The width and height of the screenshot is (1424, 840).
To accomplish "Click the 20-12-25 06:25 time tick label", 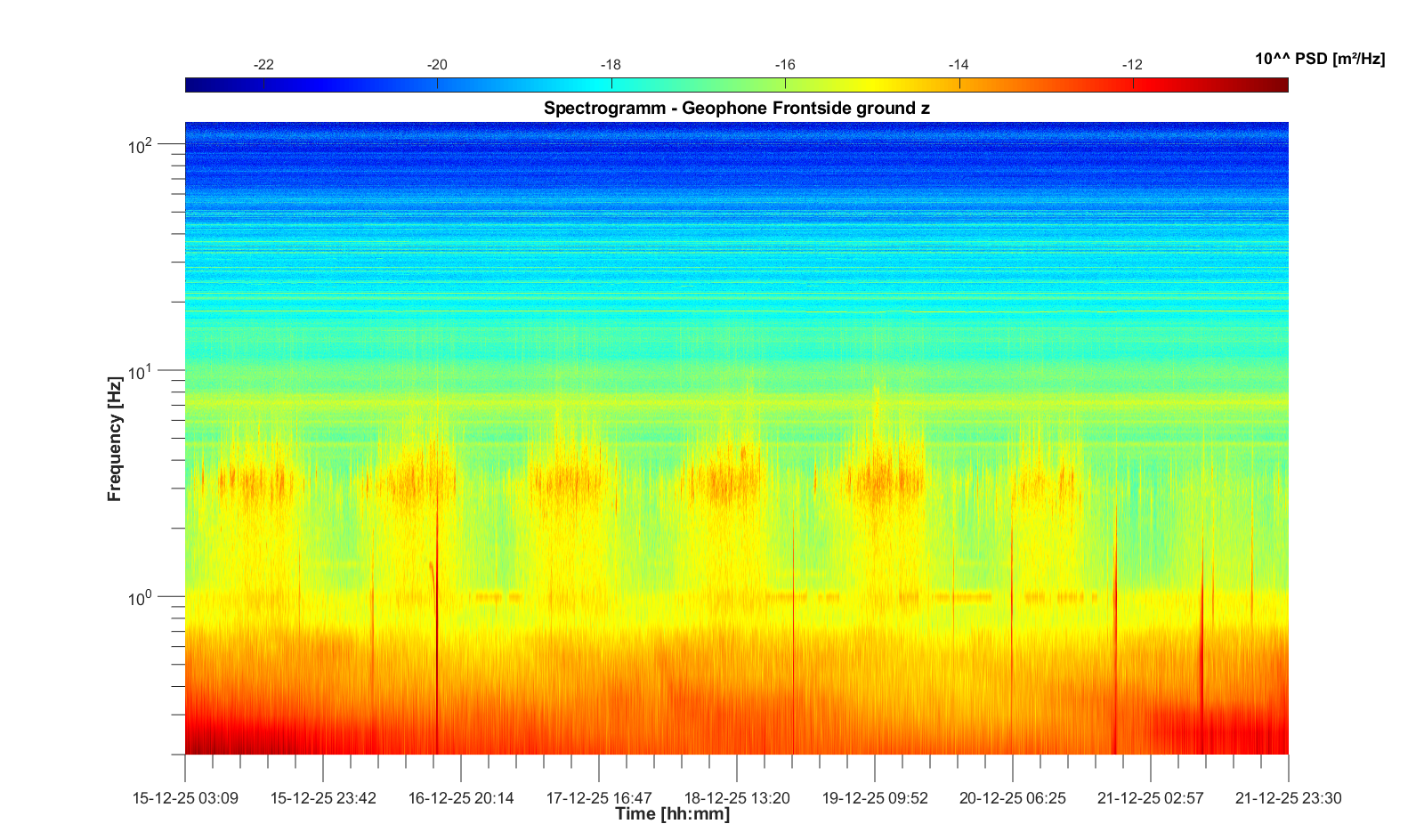I will (1012, 798).
